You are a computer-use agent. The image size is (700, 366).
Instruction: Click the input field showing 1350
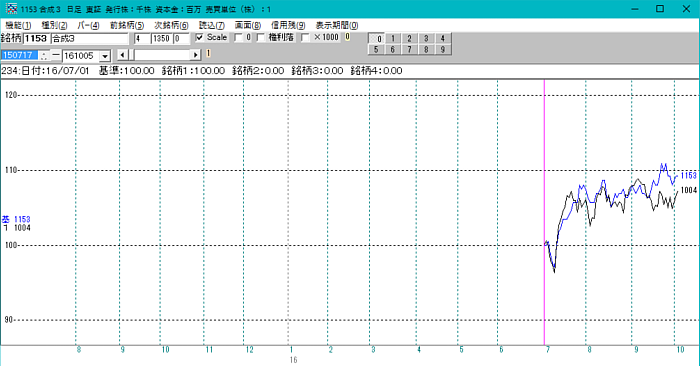coord(162,38)
